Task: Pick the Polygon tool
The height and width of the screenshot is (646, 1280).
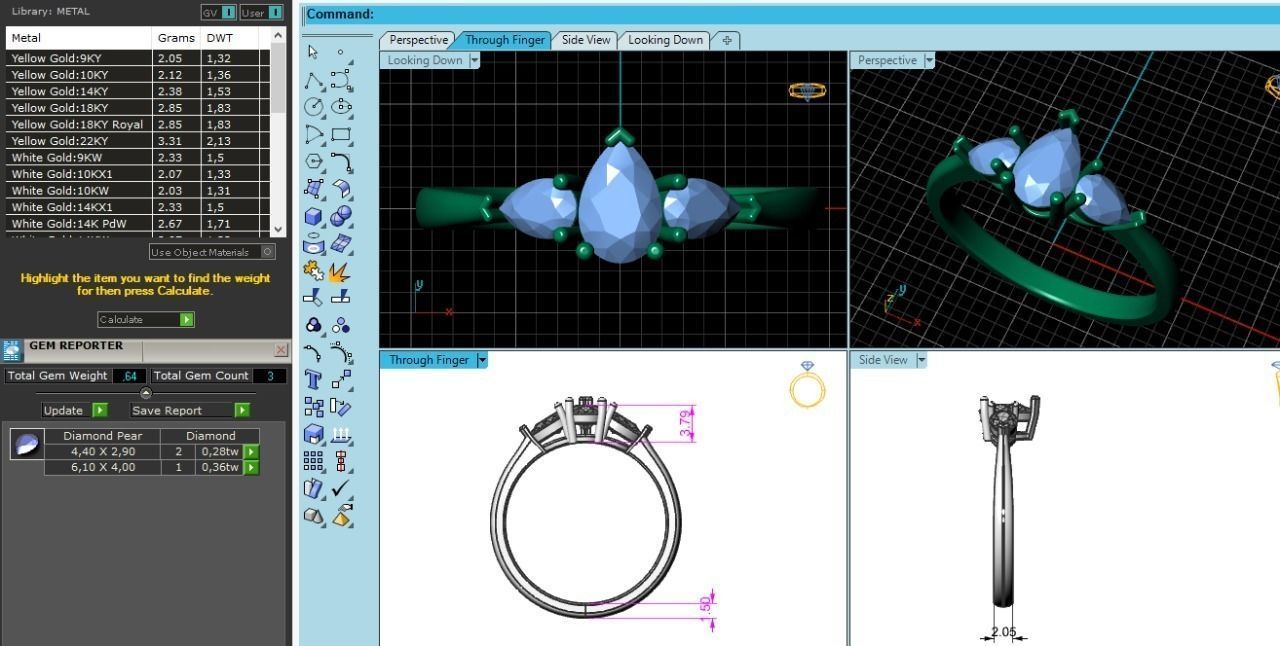Action: [x=313, y=161]
